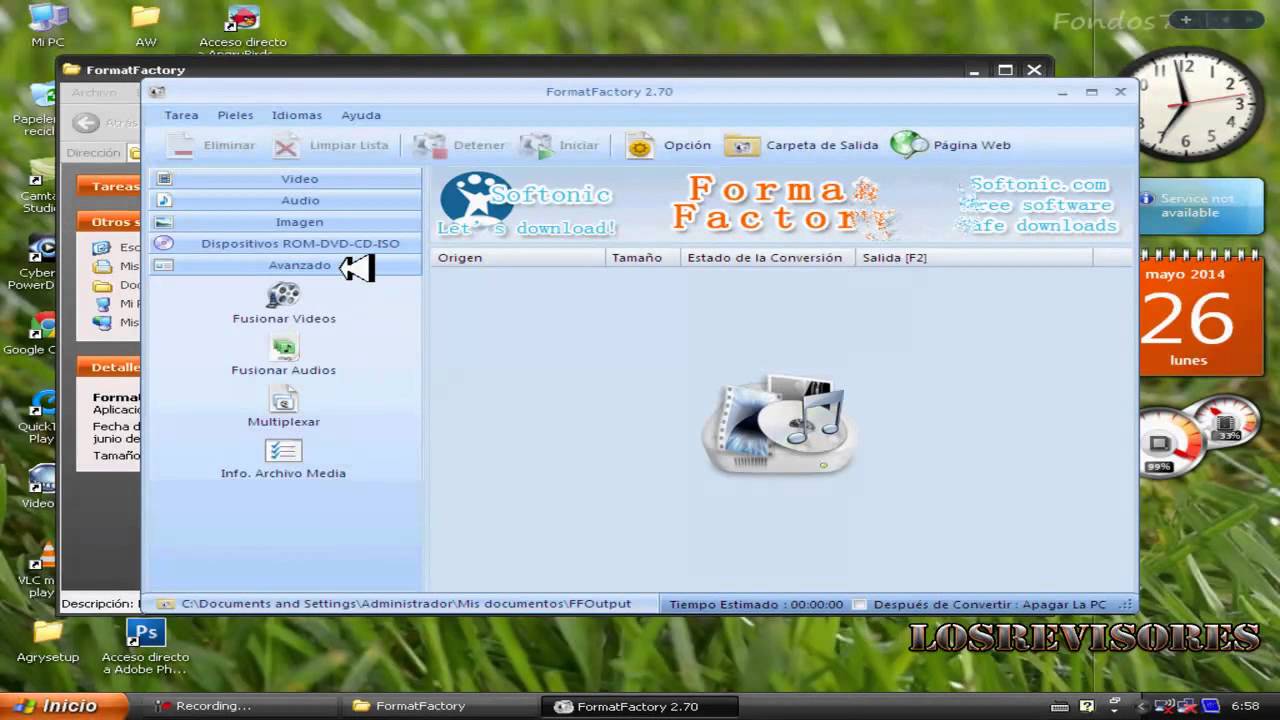Screen dimensions: 1280x720
Task: Click Limpiar Lista in the toolbar
Action: 331,145
